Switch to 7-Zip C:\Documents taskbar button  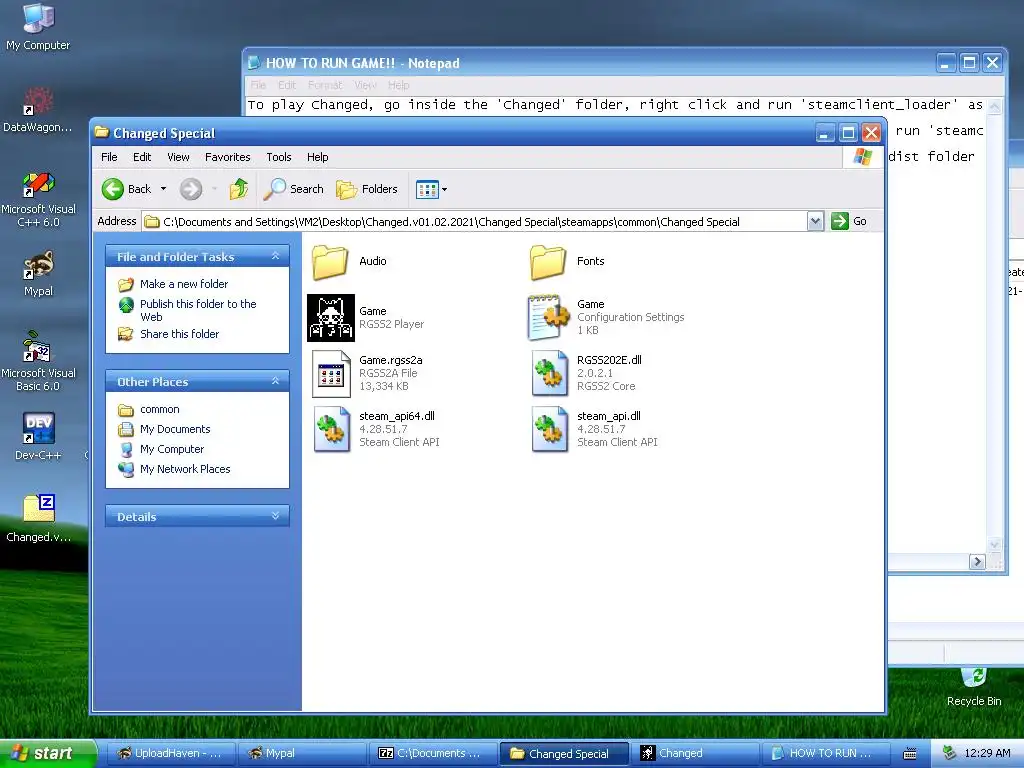click(432, 753)
